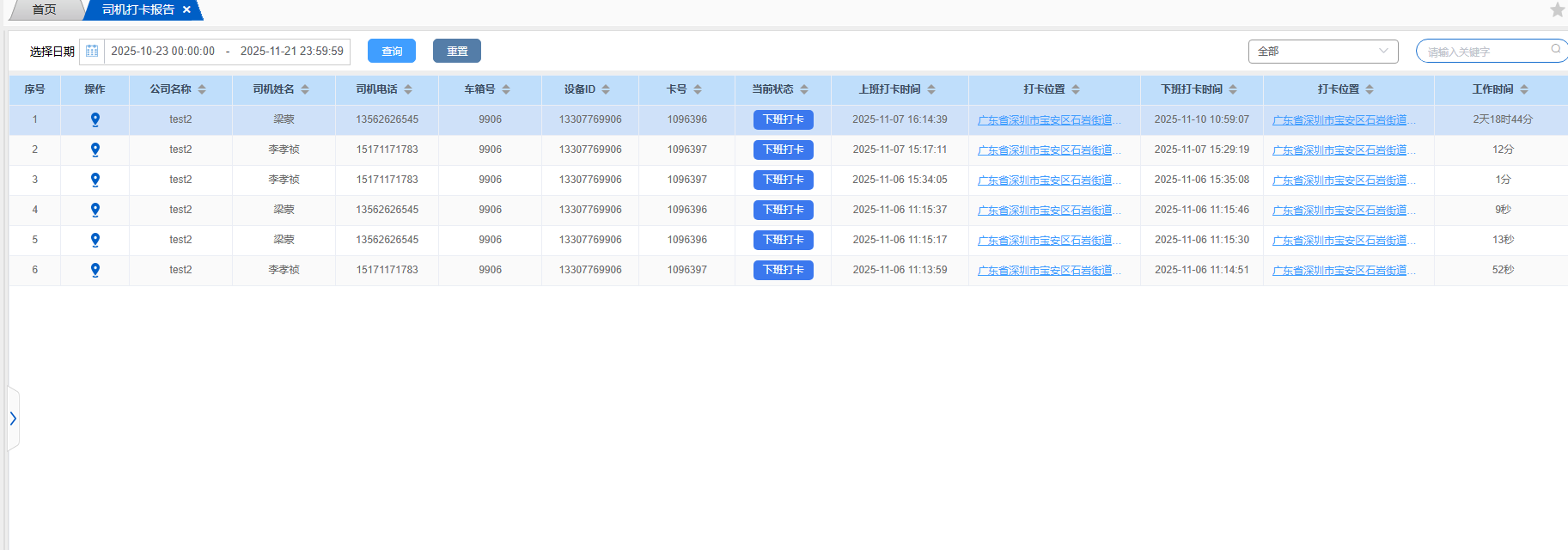Click the location pin icon in row 3
Viewport: 1568px width, 550px height.
[x=95, y=180]
